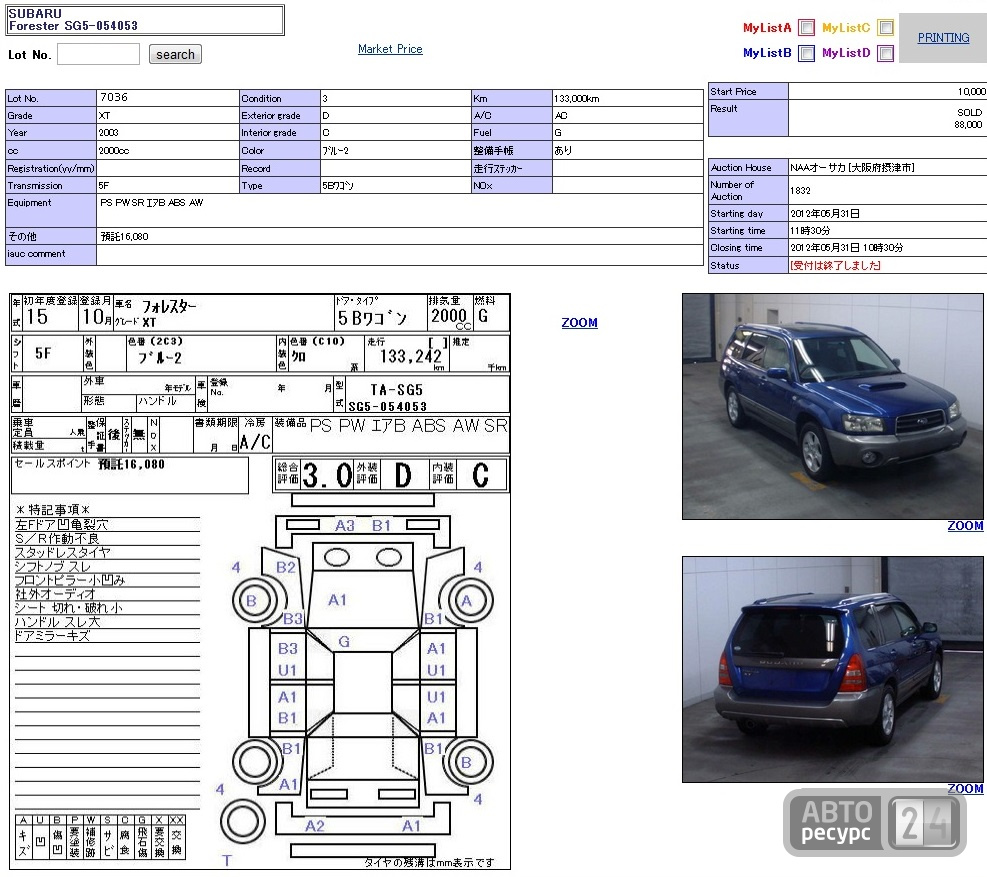Open the PRINTING link
987x877 pixels.
943,38
